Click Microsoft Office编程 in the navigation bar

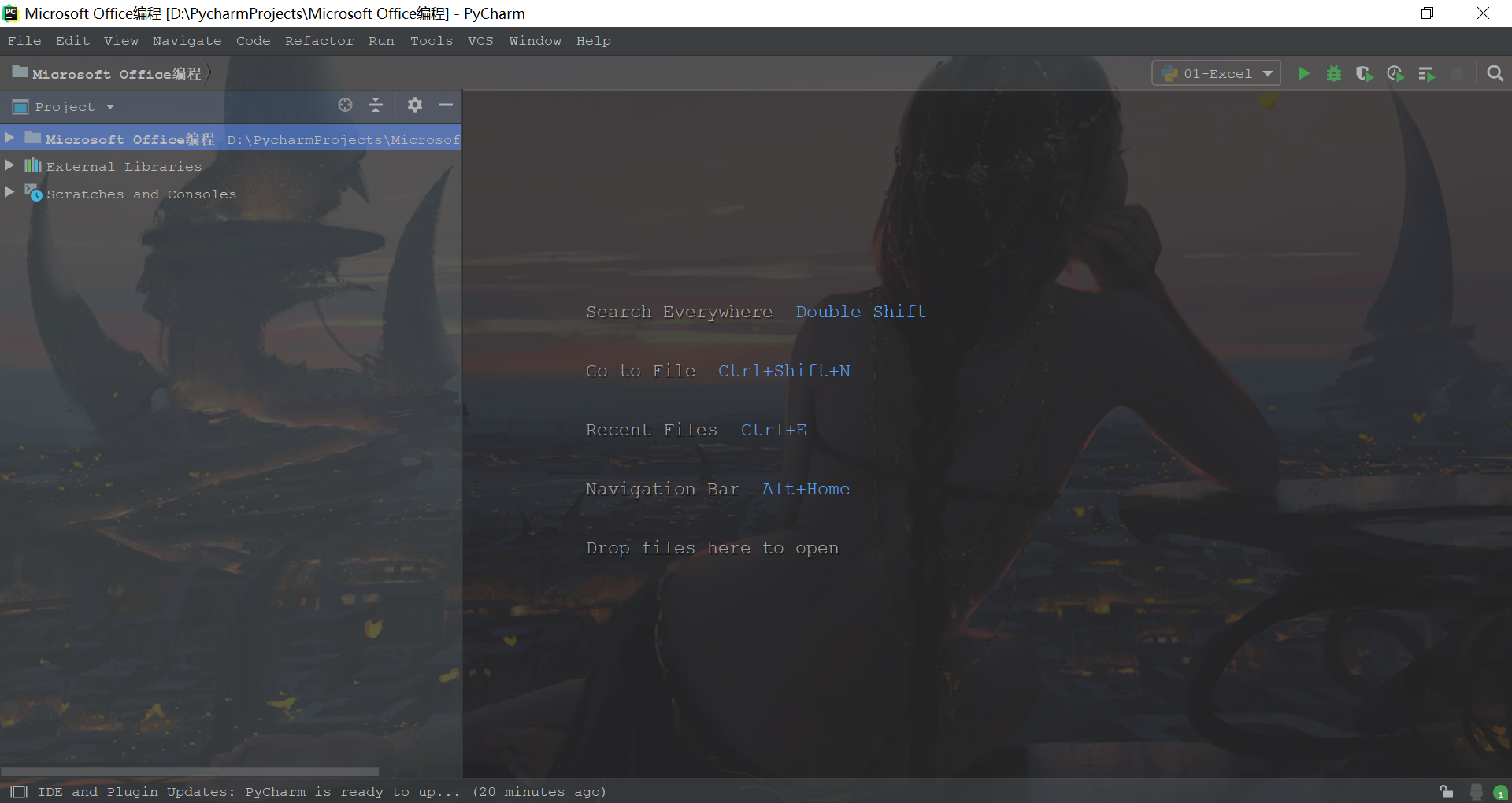(x=117, y=73)
